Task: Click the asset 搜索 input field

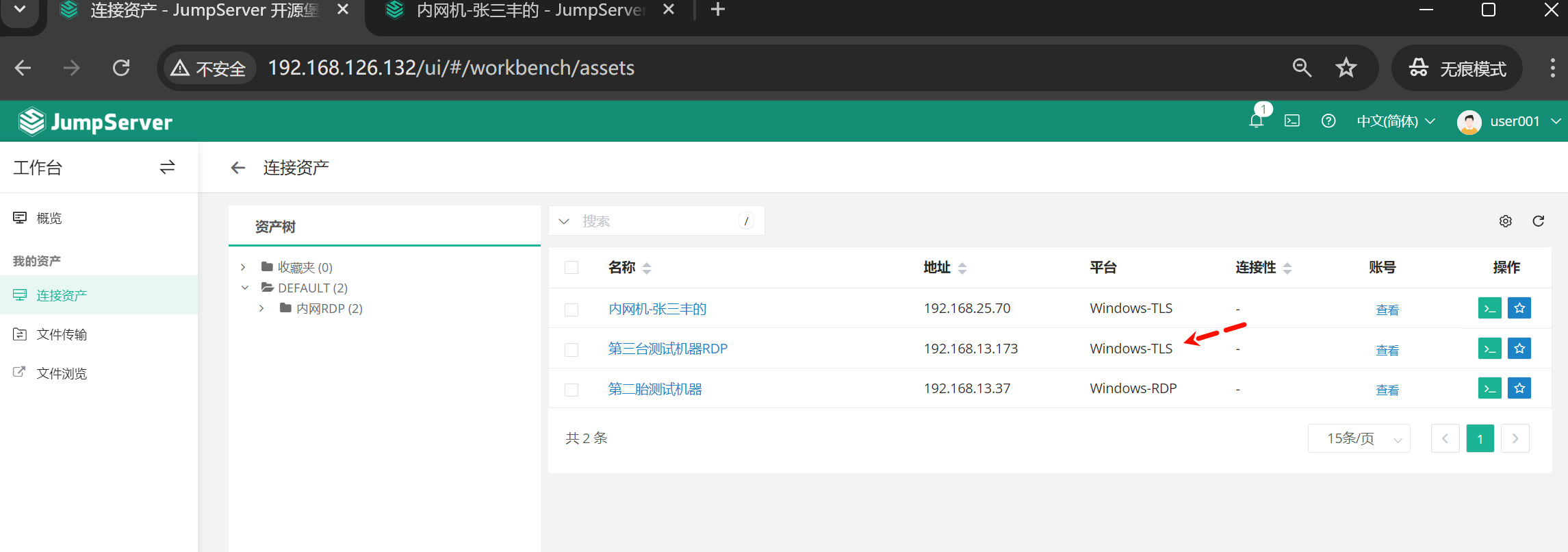Action: tap(657, 221)
